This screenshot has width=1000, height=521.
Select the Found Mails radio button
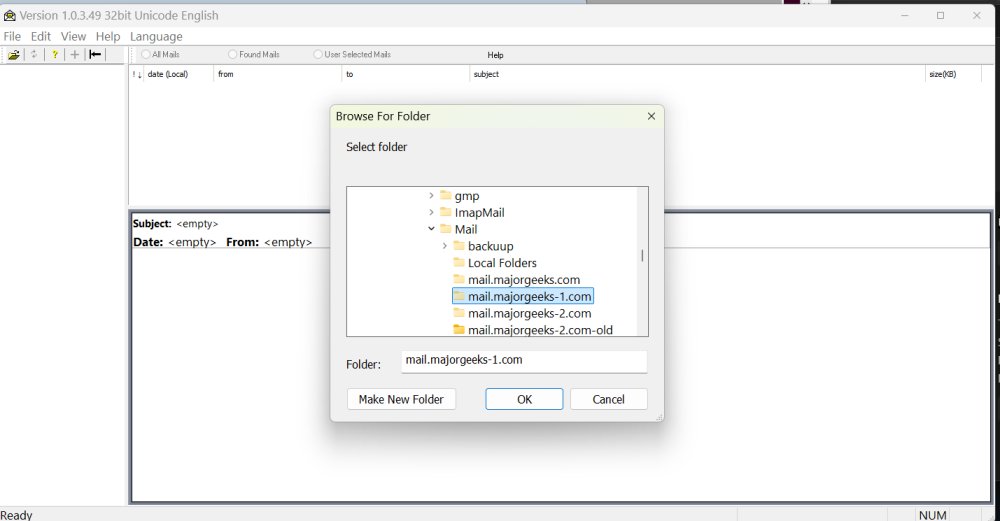(x=233, y=55)
